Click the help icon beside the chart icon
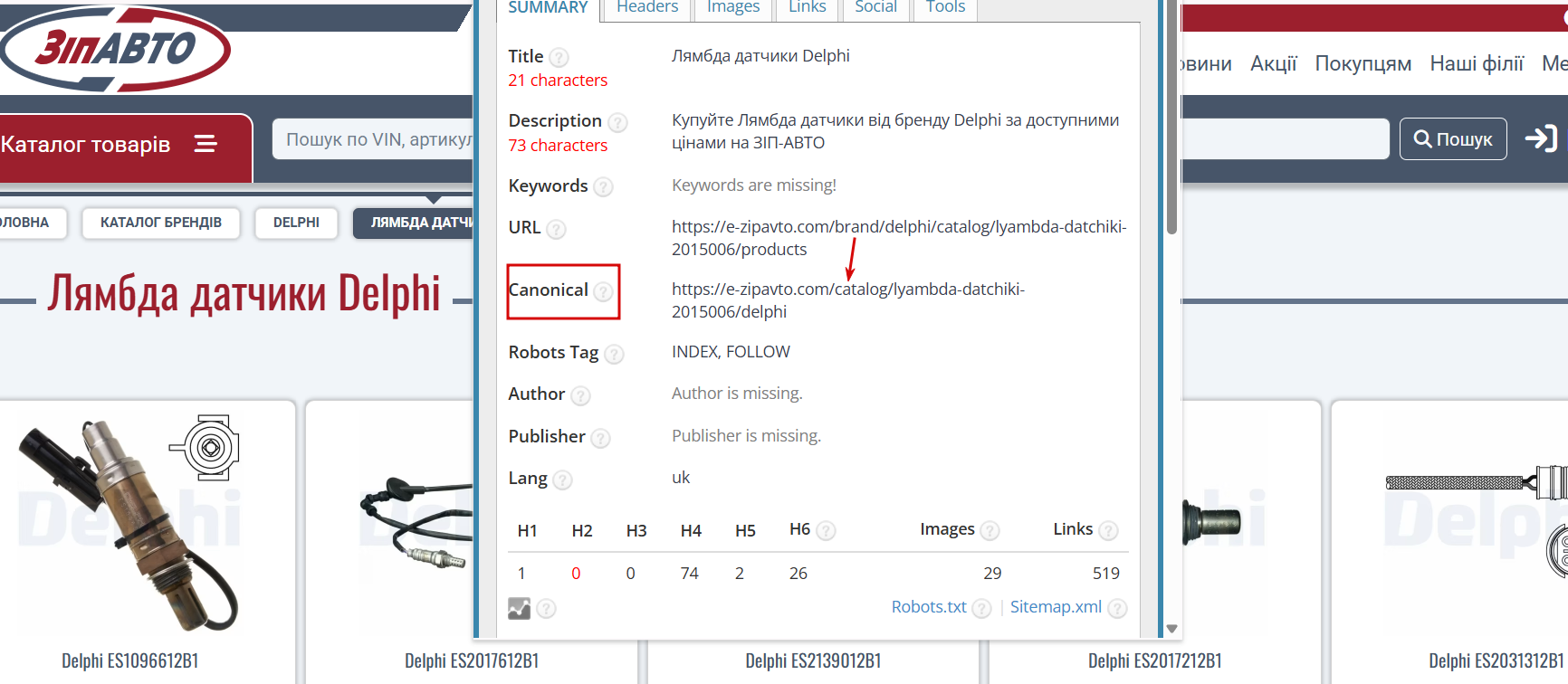Viewport: 1568px width, 684px height. 546,609
